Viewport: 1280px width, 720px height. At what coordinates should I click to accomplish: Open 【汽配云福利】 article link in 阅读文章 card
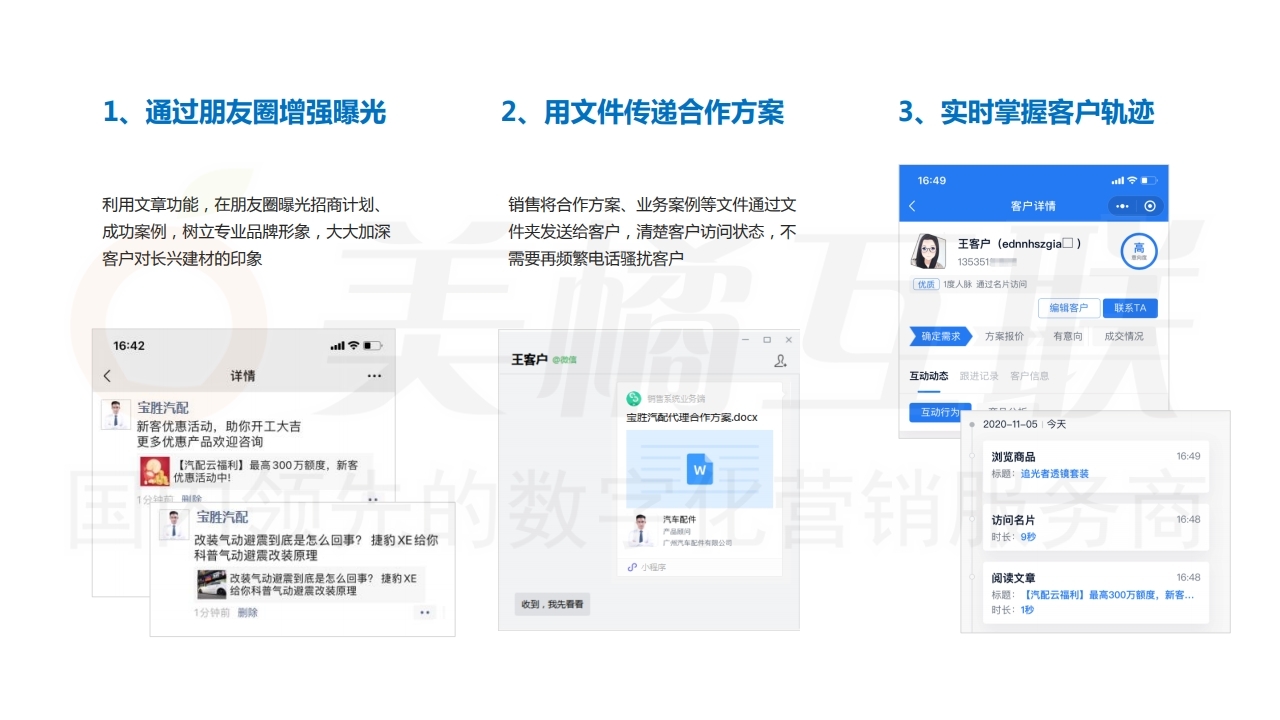1108,595
